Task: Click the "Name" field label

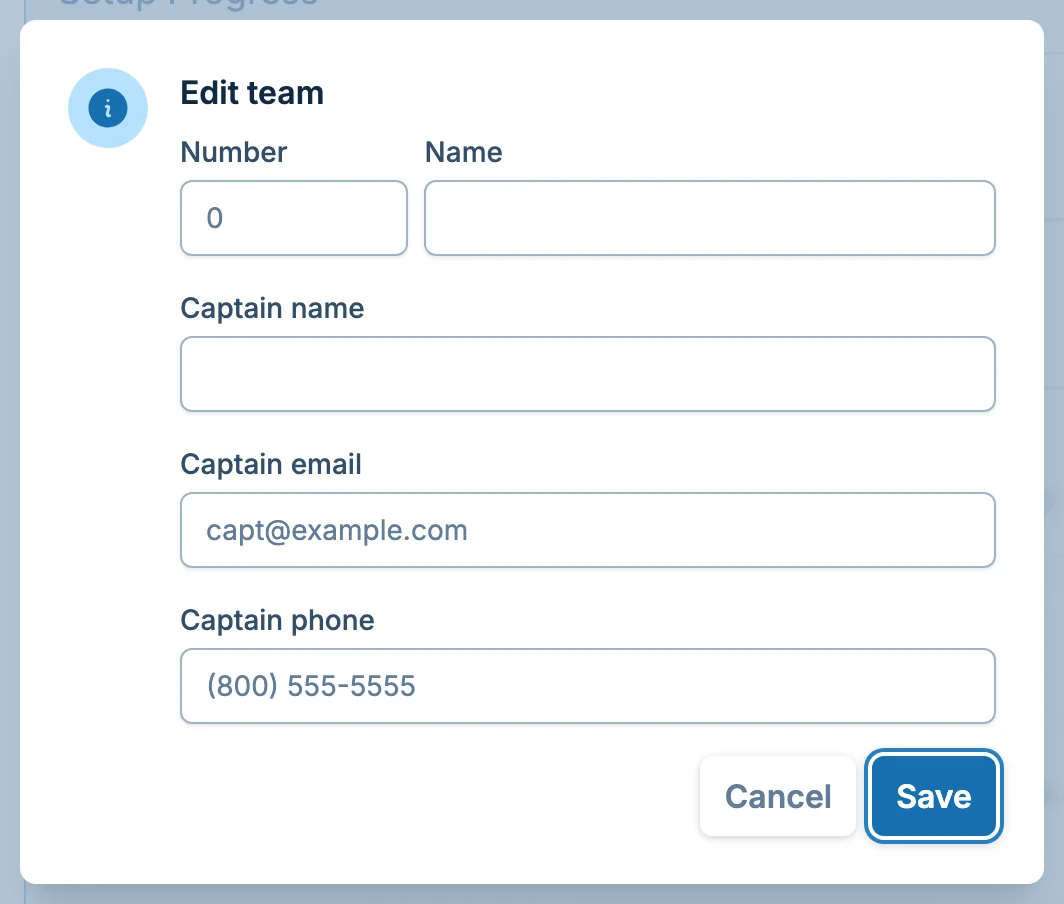Action: 463,152
